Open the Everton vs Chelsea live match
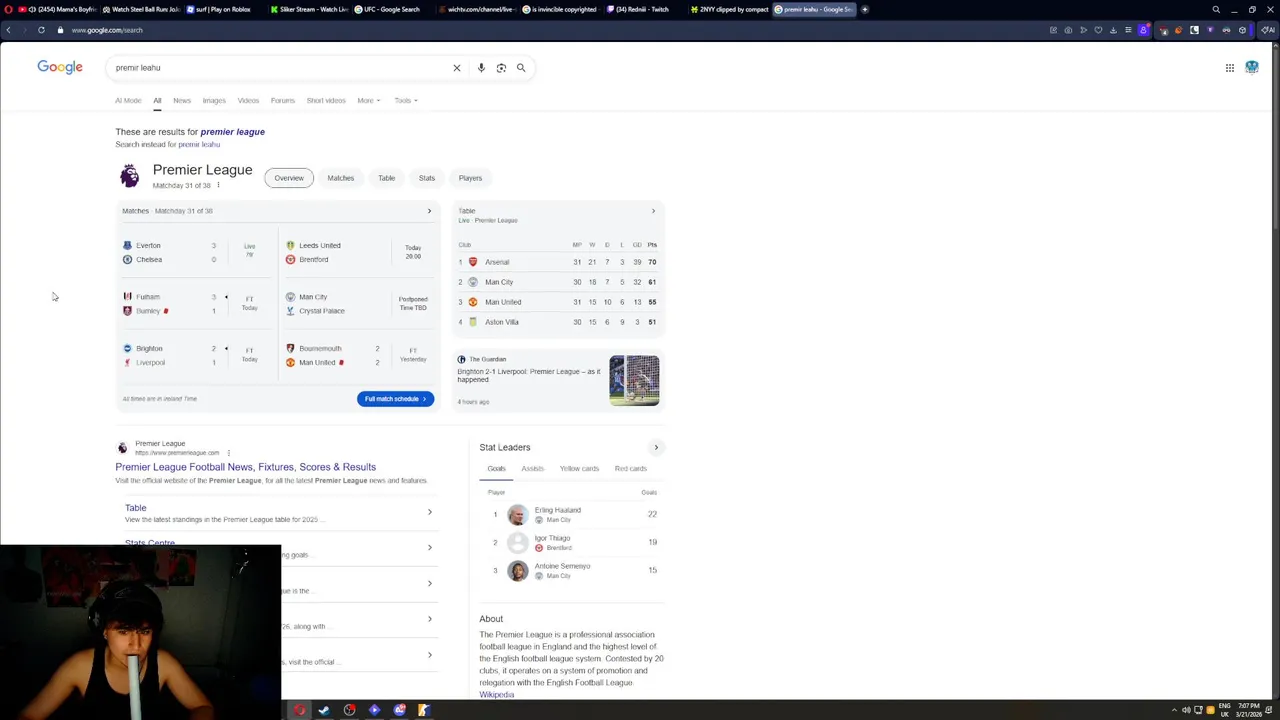Image resolution: width=1280 pixels, height=720 pixels. [194, 252]
